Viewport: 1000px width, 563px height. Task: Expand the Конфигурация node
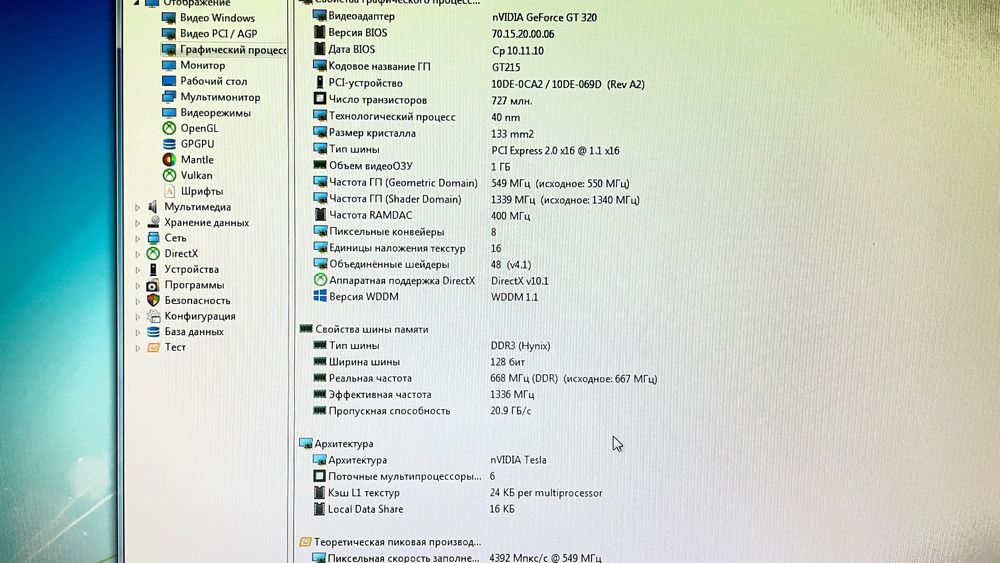point(138,317)
